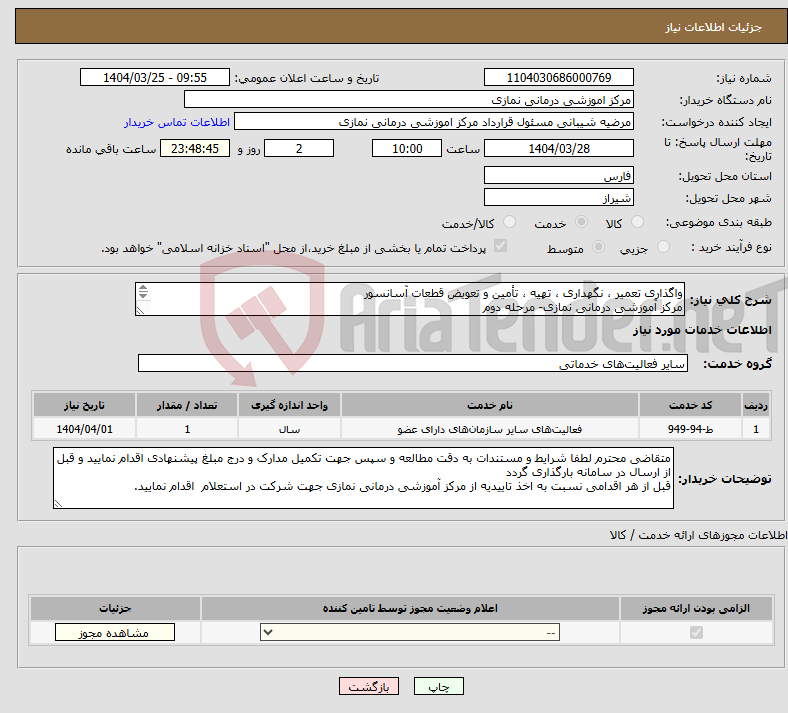Select the متوسط purchase type radio
The width and height of the screenshot is (788, 713).
point(599,246)
